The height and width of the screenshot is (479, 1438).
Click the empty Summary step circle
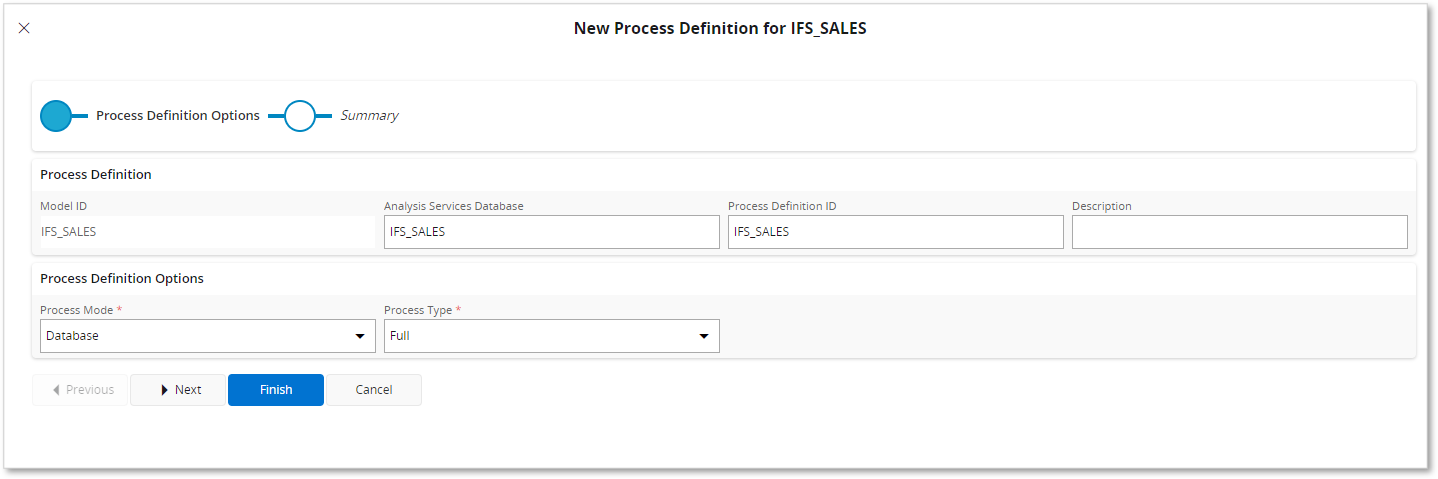point(300,116)
